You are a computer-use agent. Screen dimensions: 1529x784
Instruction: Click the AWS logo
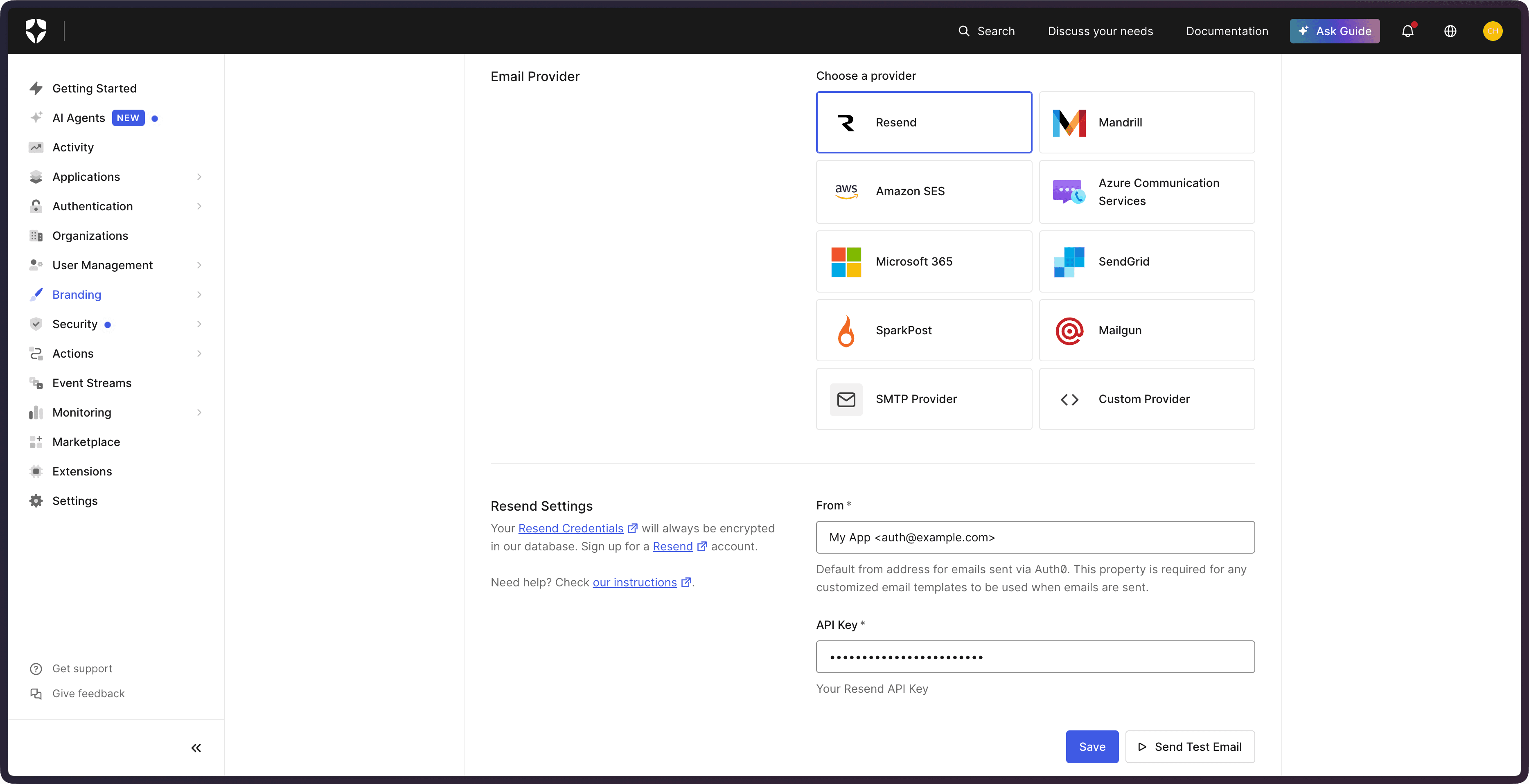(846, 191)
